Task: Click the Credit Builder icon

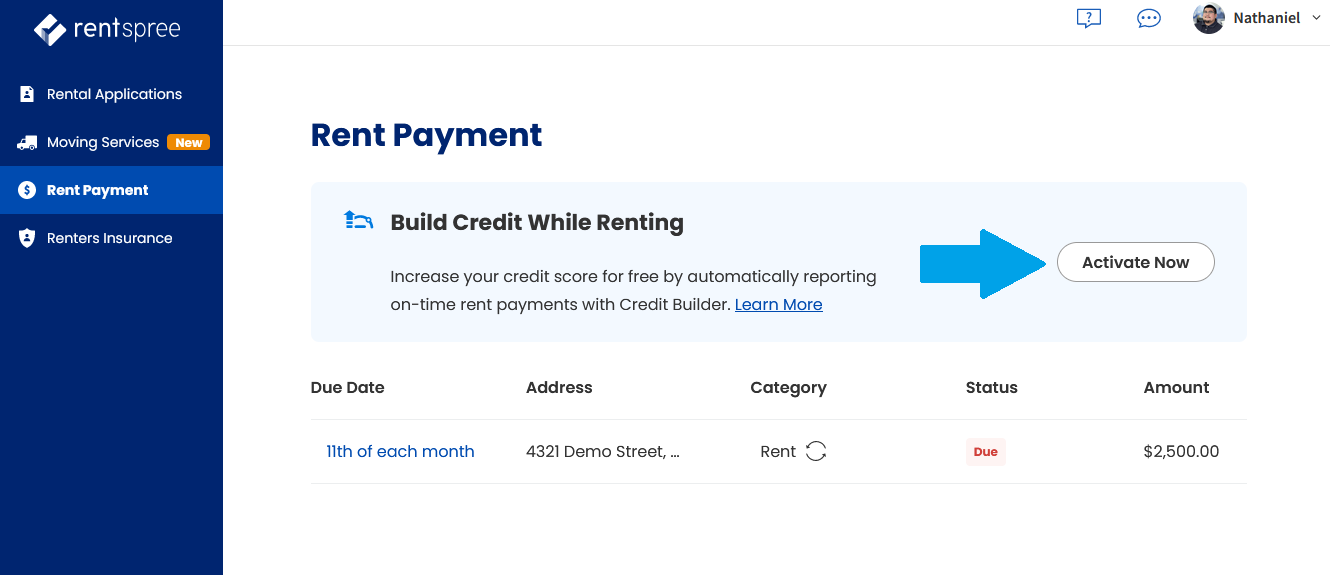Action: 358,221
